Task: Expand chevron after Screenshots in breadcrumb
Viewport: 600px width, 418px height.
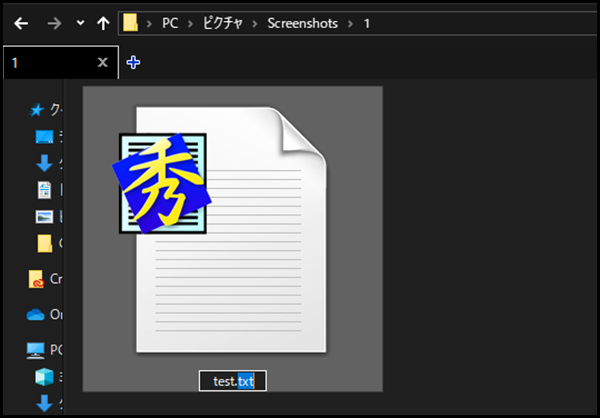Action: pyautogui.click(x=350, y=22)
